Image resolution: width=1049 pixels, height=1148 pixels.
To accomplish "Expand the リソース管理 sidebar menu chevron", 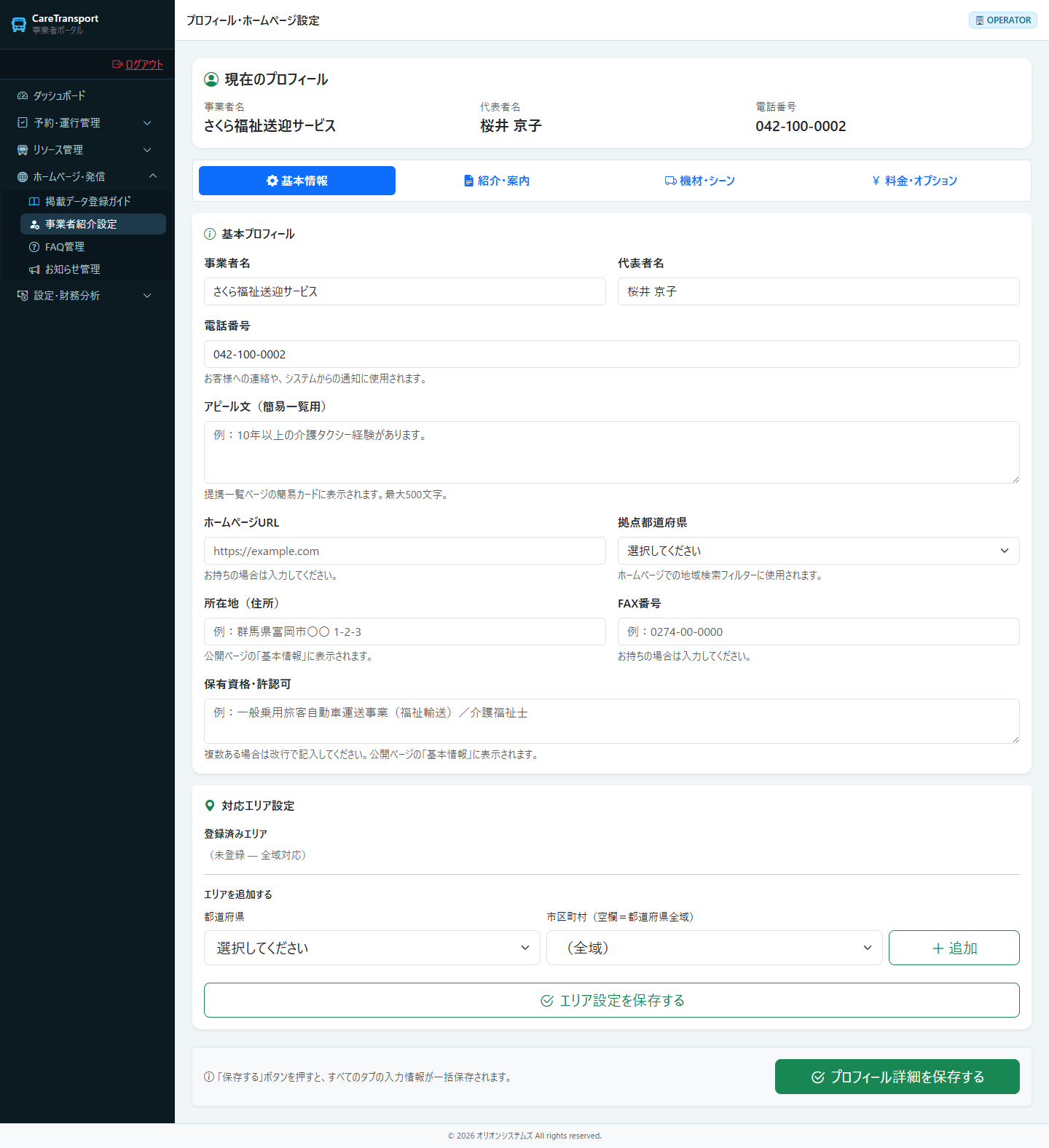I will (147, 150).
